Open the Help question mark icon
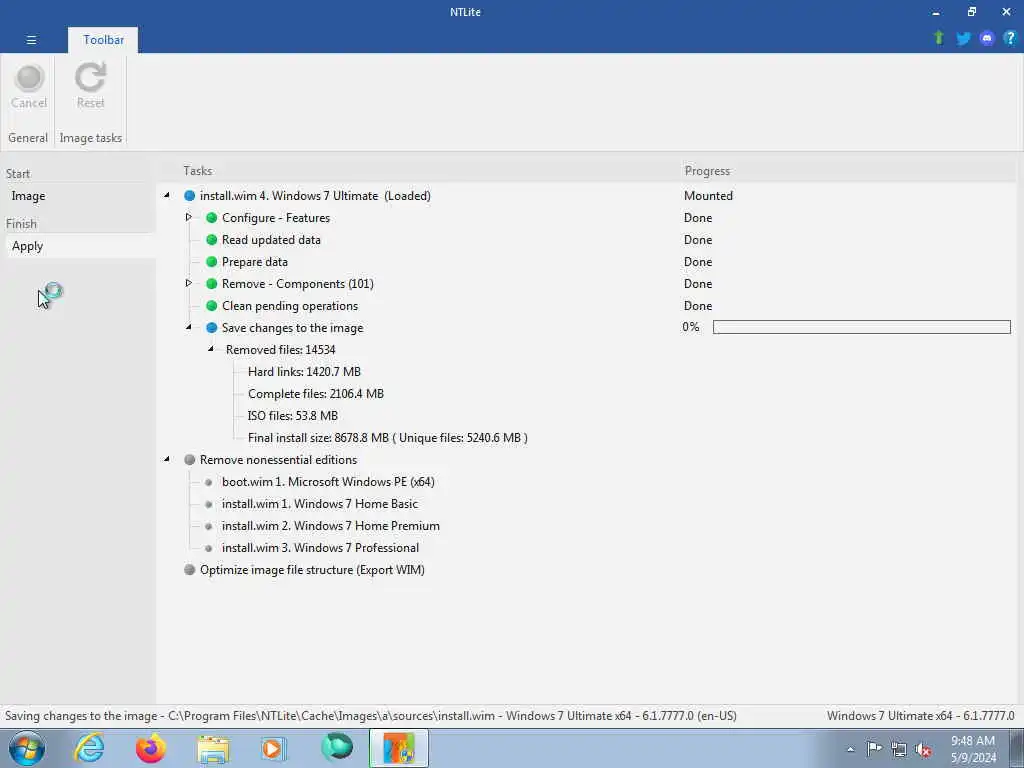The image size is (1024, 768). point(1010,39)
